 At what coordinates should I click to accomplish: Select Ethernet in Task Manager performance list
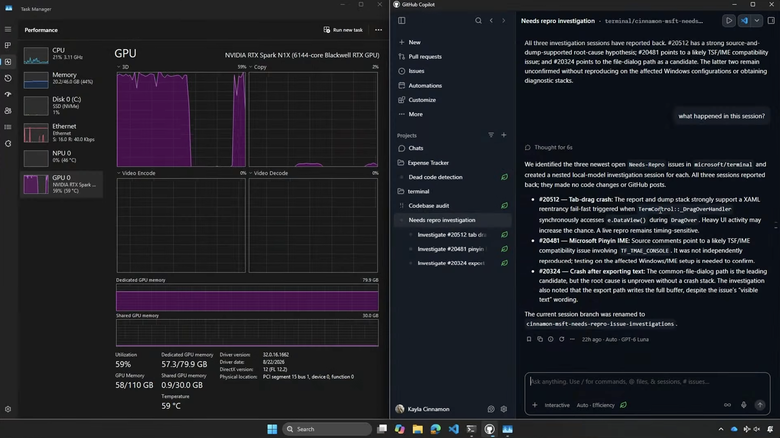(62, 132)
